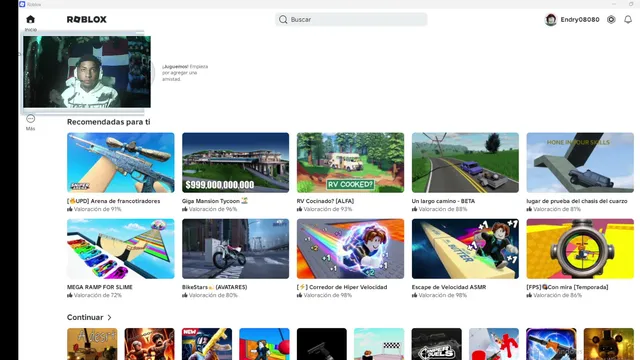The width and height of the screenshot is (640, 360).
Task: Click the Giga Mansion Tycoon title
Action: point(215,201)
